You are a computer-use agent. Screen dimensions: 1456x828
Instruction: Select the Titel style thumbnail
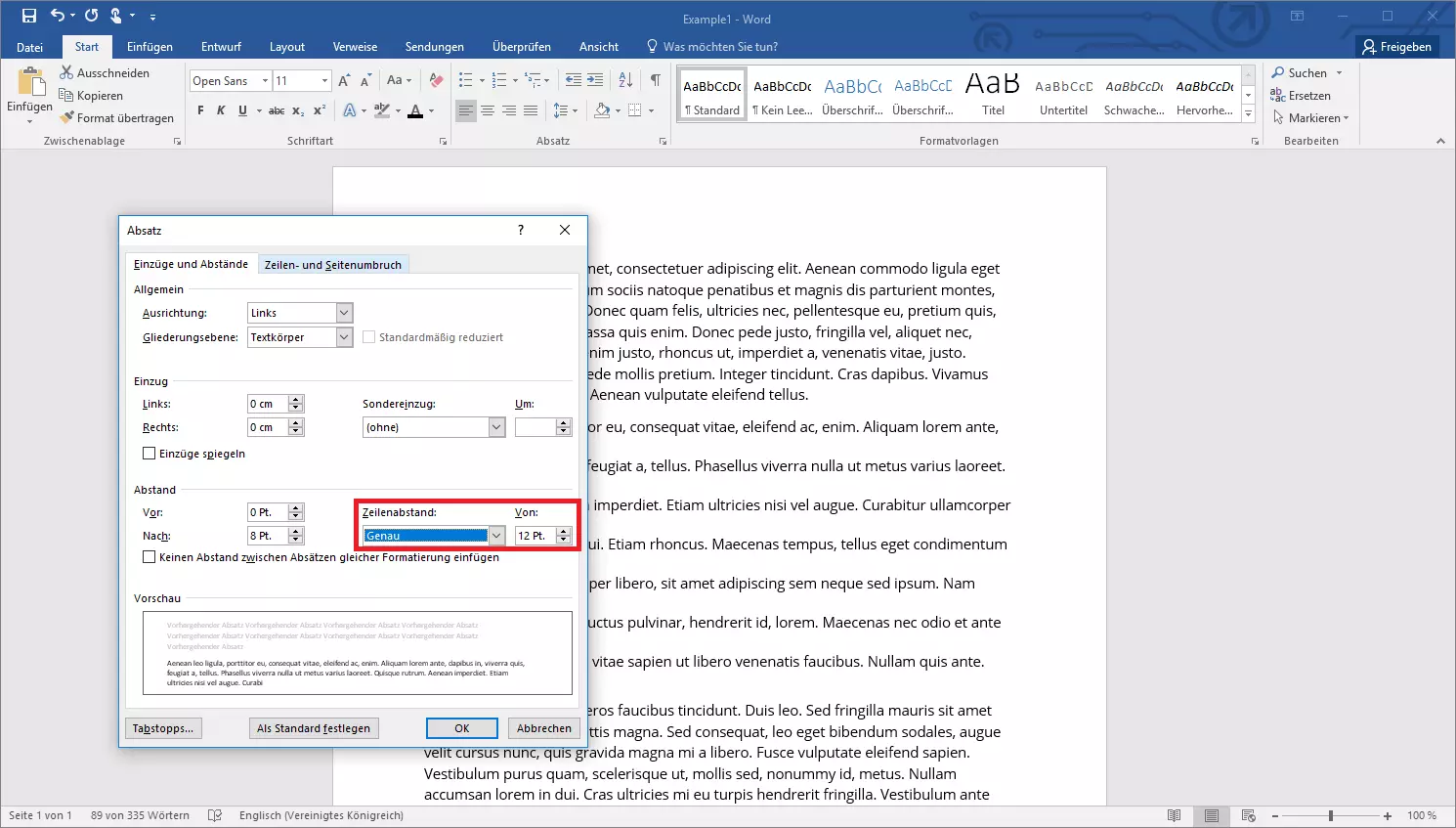click(993, 94)
